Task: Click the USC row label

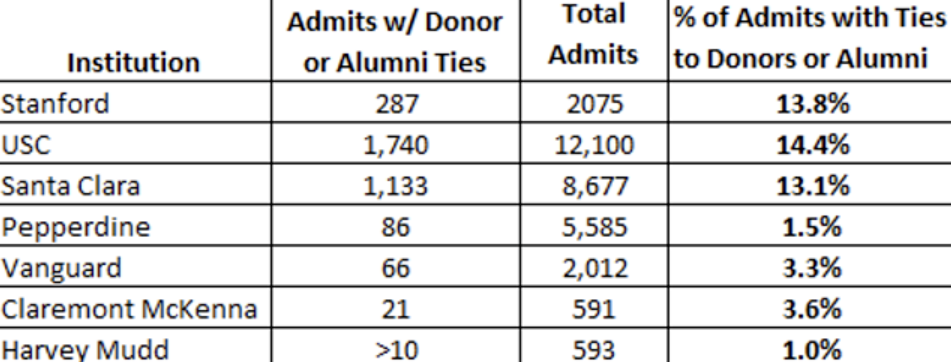Action: pyautogui.click(x=135, y=144)
